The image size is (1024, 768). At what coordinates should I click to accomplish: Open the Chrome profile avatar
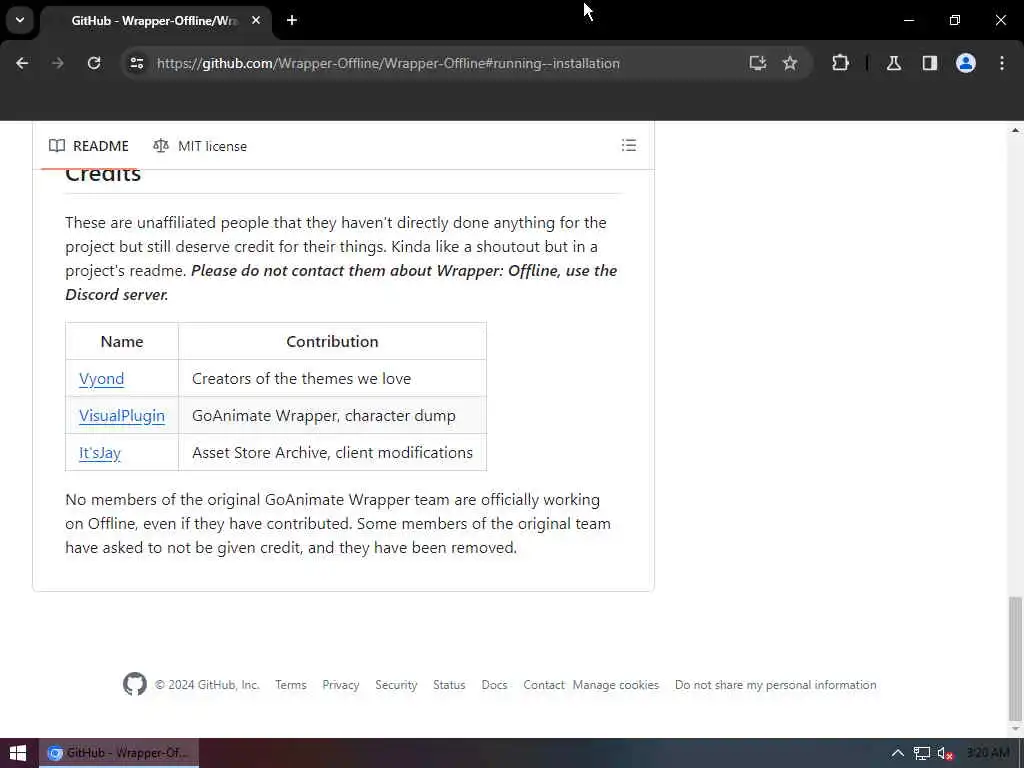pos(966,63)
